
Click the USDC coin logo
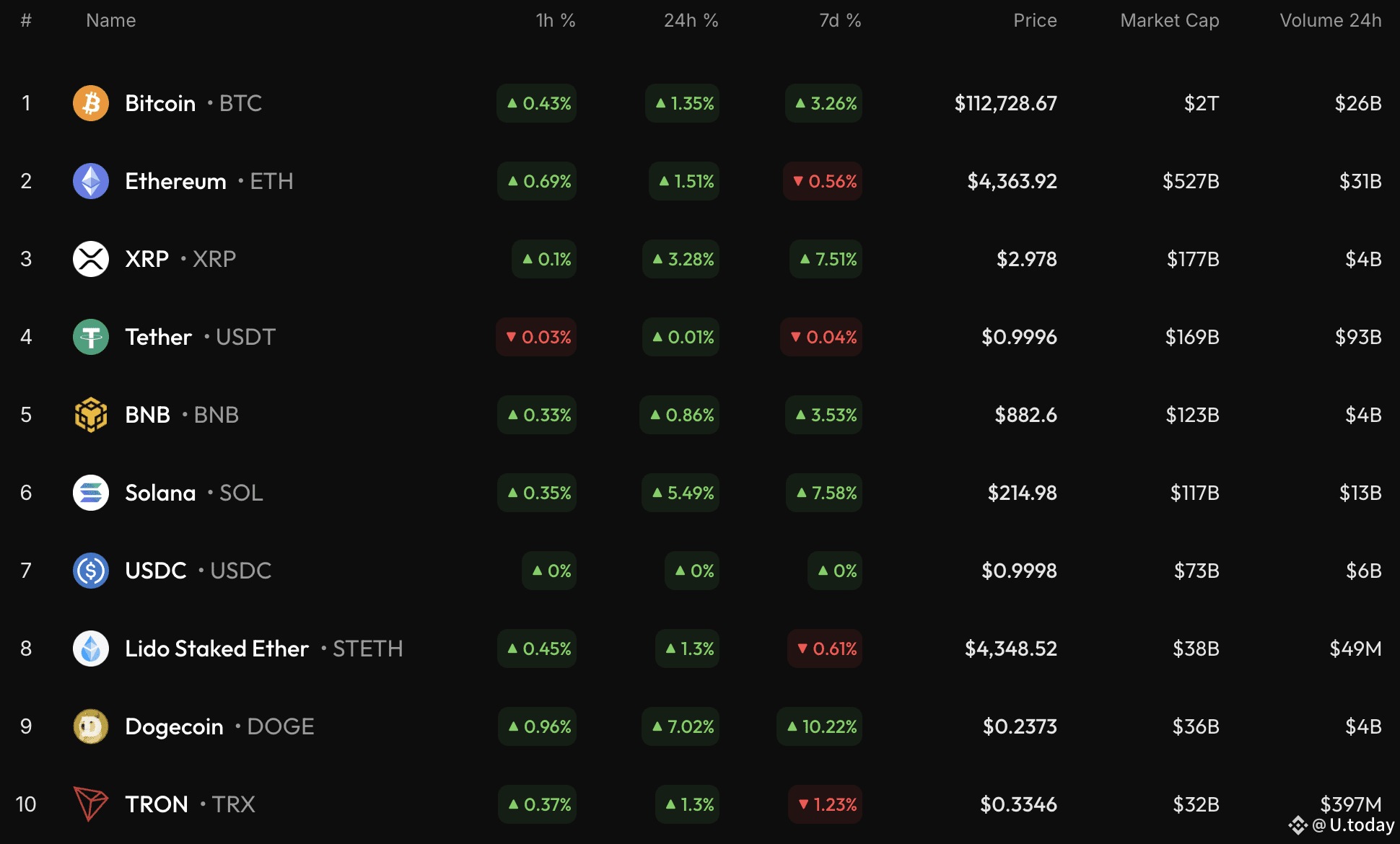[x=91, y=571]
